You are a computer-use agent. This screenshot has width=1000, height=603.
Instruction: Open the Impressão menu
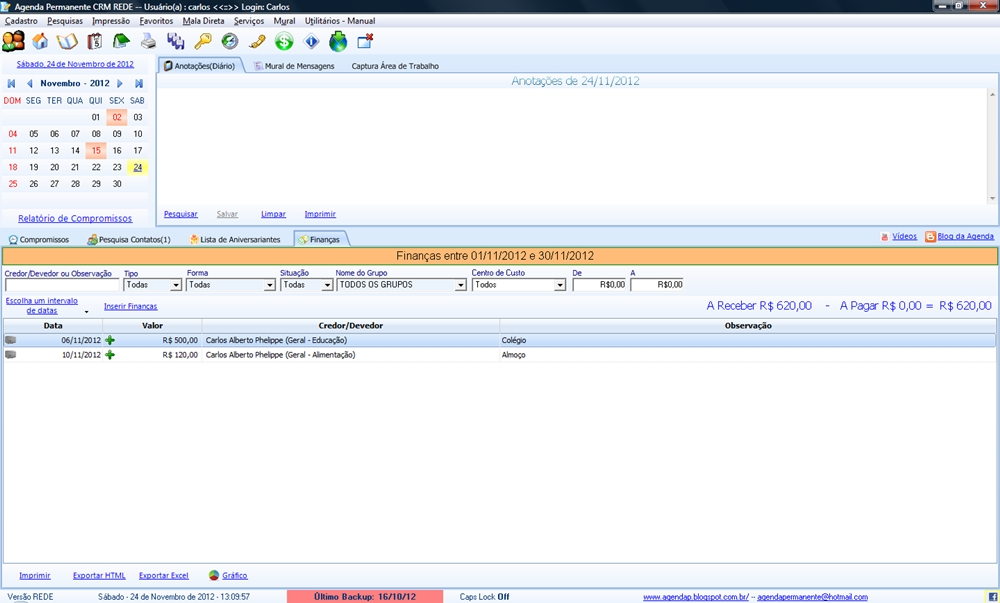click(111, 21)
